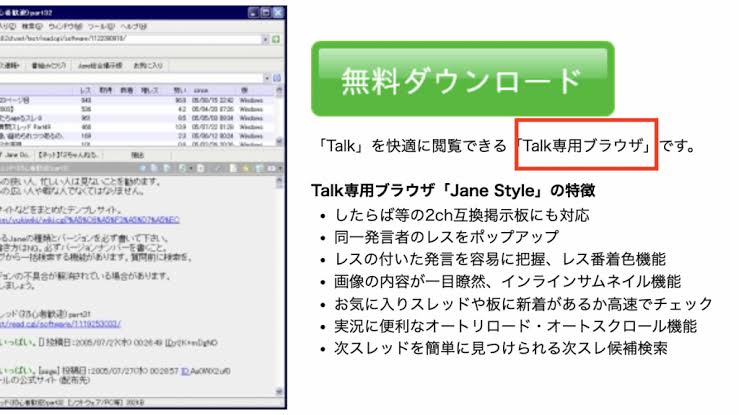The width and height of the screenshot is (739, 415).
Task: Select the 【ネット】 thread tab
Action: (x=68, y=155)
